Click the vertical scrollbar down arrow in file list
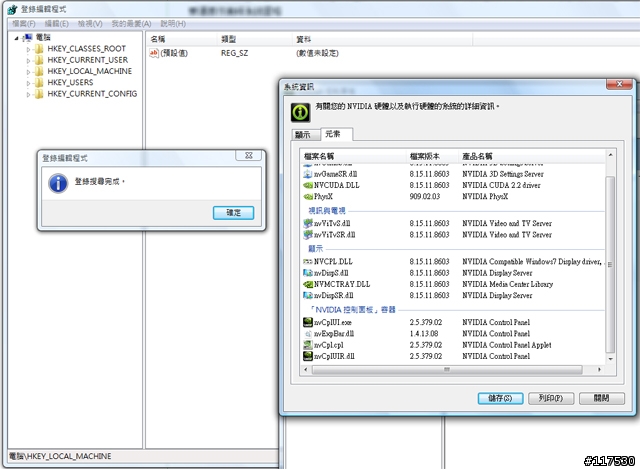This screenshot has height=469, width=640. (x=611, y=360)
